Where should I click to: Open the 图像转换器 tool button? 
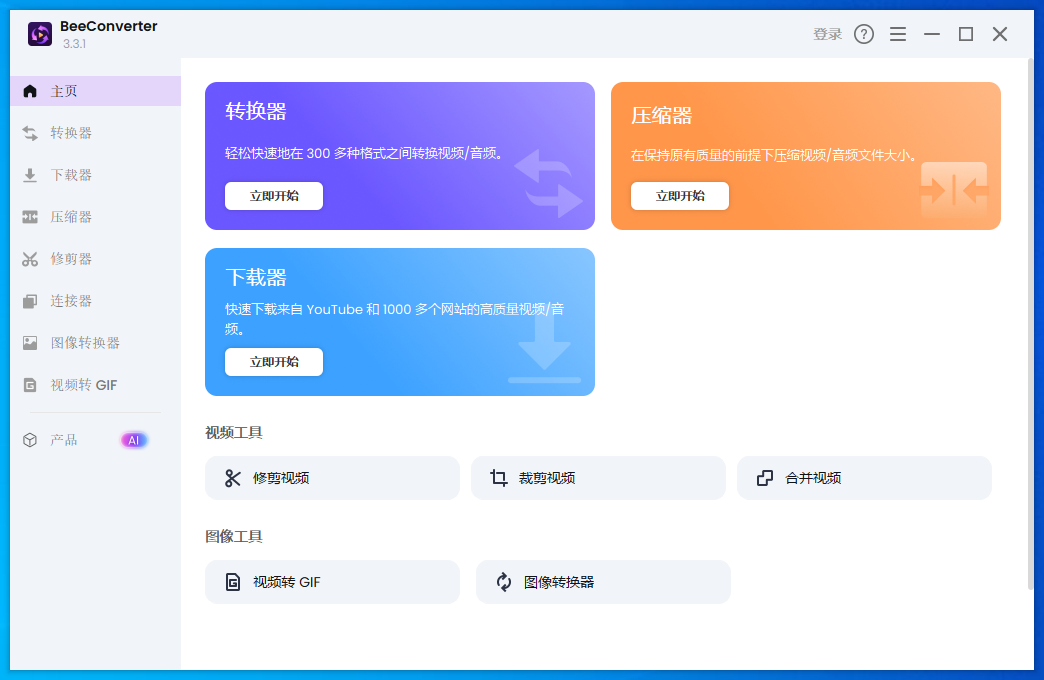(603, 581)
